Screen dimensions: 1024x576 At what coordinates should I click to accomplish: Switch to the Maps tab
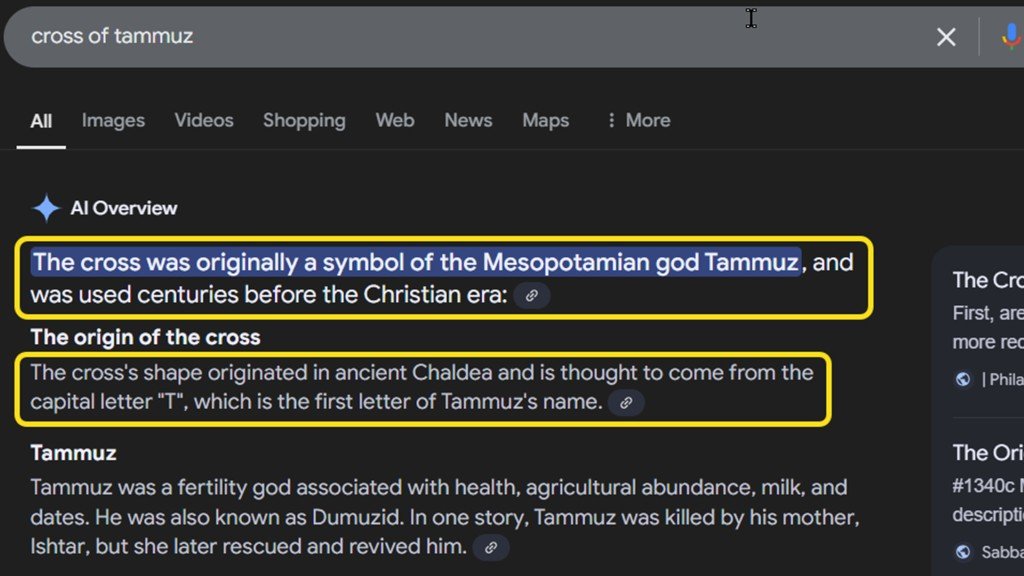(x=545, y=120)
